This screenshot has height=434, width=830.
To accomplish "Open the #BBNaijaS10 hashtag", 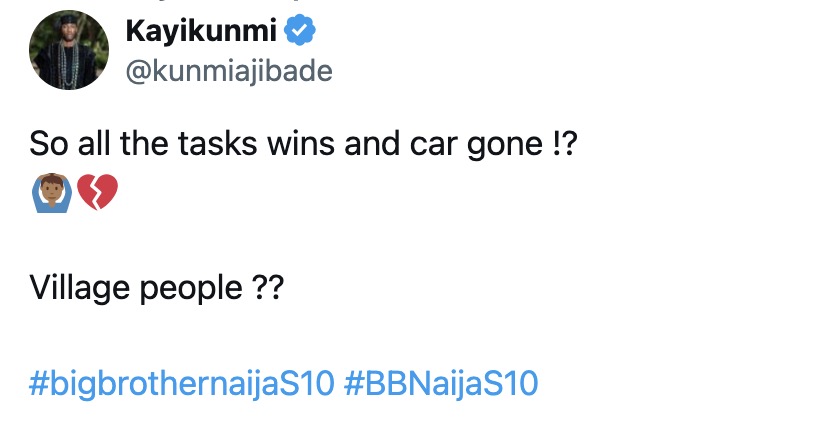I will (441, 383).
